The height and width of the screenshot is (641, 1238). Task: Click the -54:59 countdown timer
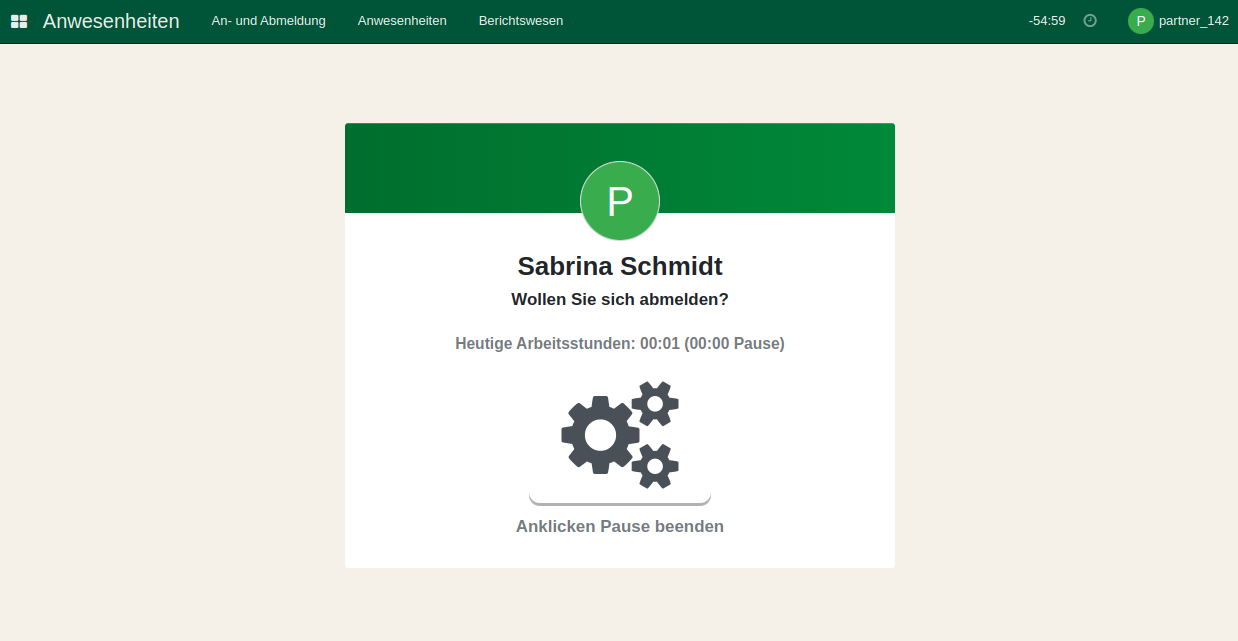click(1047, 21)
